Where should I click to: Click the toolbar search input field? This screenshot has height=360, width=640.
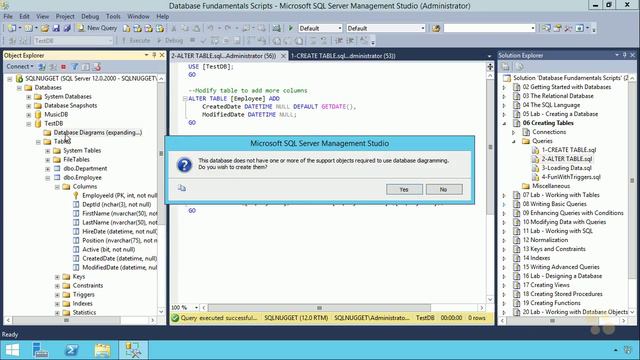[489, 28]
